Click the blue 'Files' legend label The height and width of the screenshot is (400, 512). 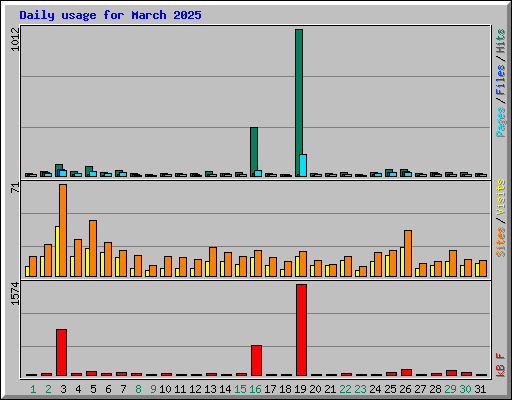click(500, 80)
